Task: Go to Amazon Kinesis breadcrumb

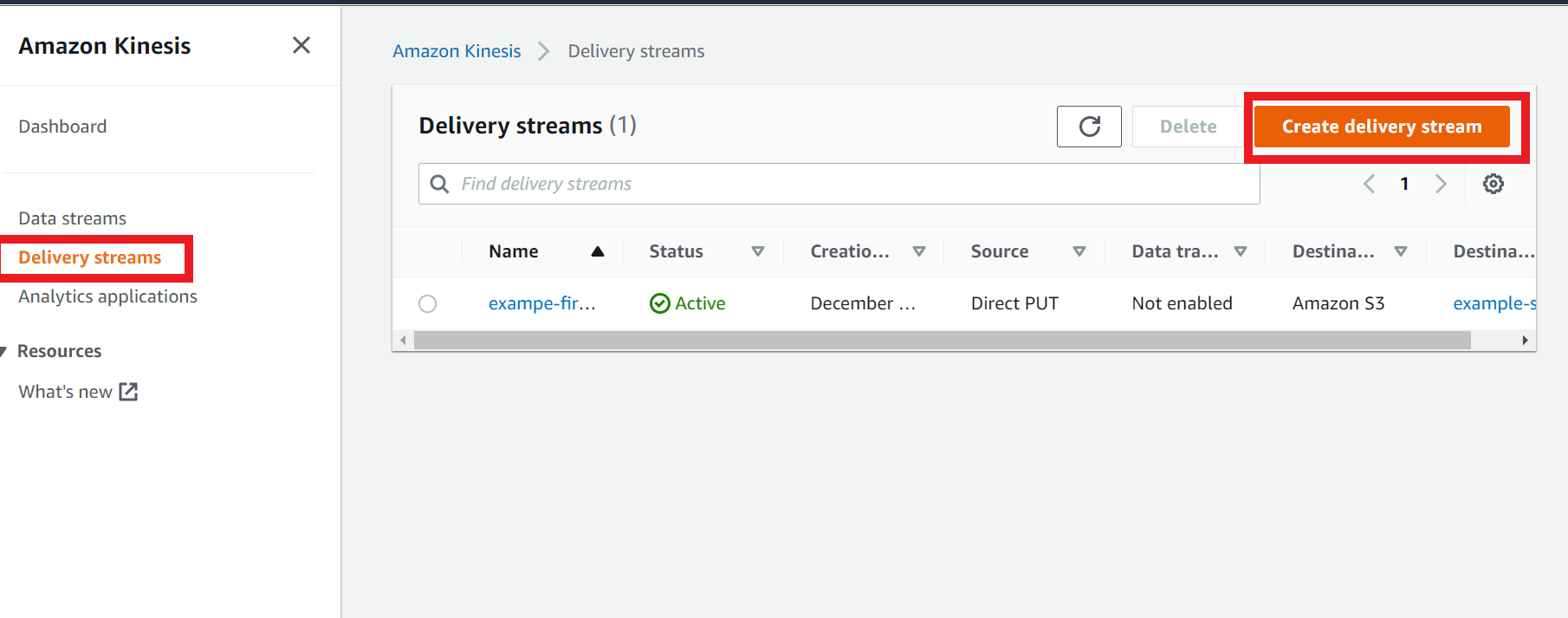Action: [x=457, y=51]
